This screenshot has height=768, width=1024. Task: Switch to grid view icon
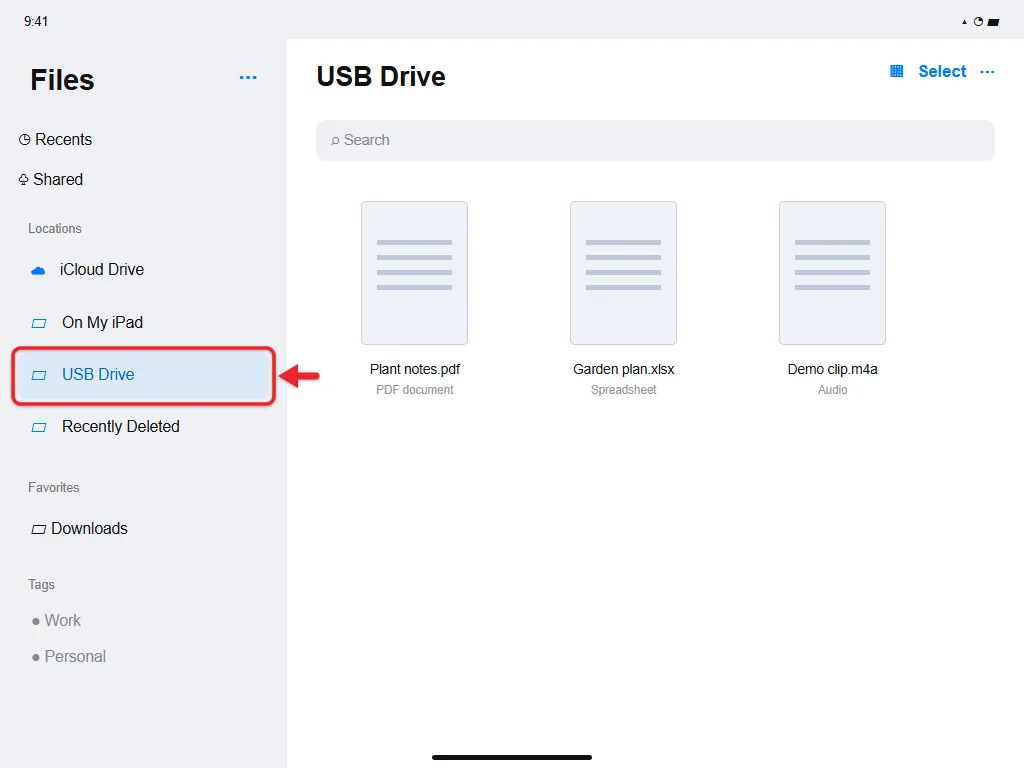point(897,71)
